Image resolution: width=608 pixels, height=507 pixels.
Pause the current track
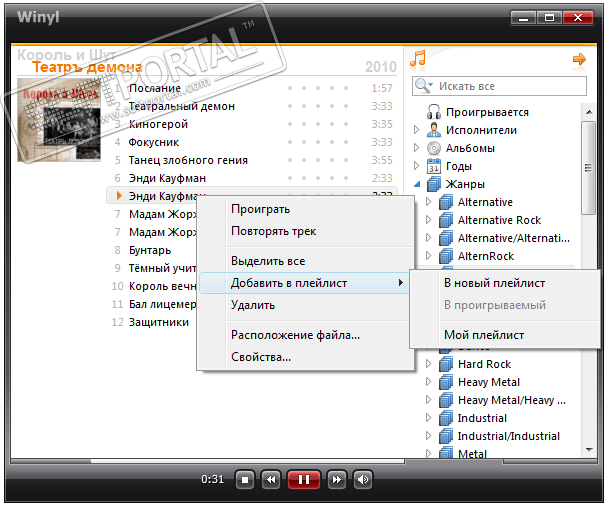click(x=304, y=480)
